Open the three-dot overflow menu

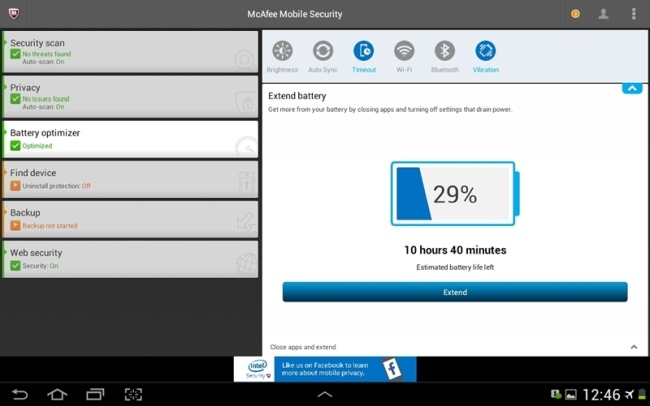tap(633, 14)
